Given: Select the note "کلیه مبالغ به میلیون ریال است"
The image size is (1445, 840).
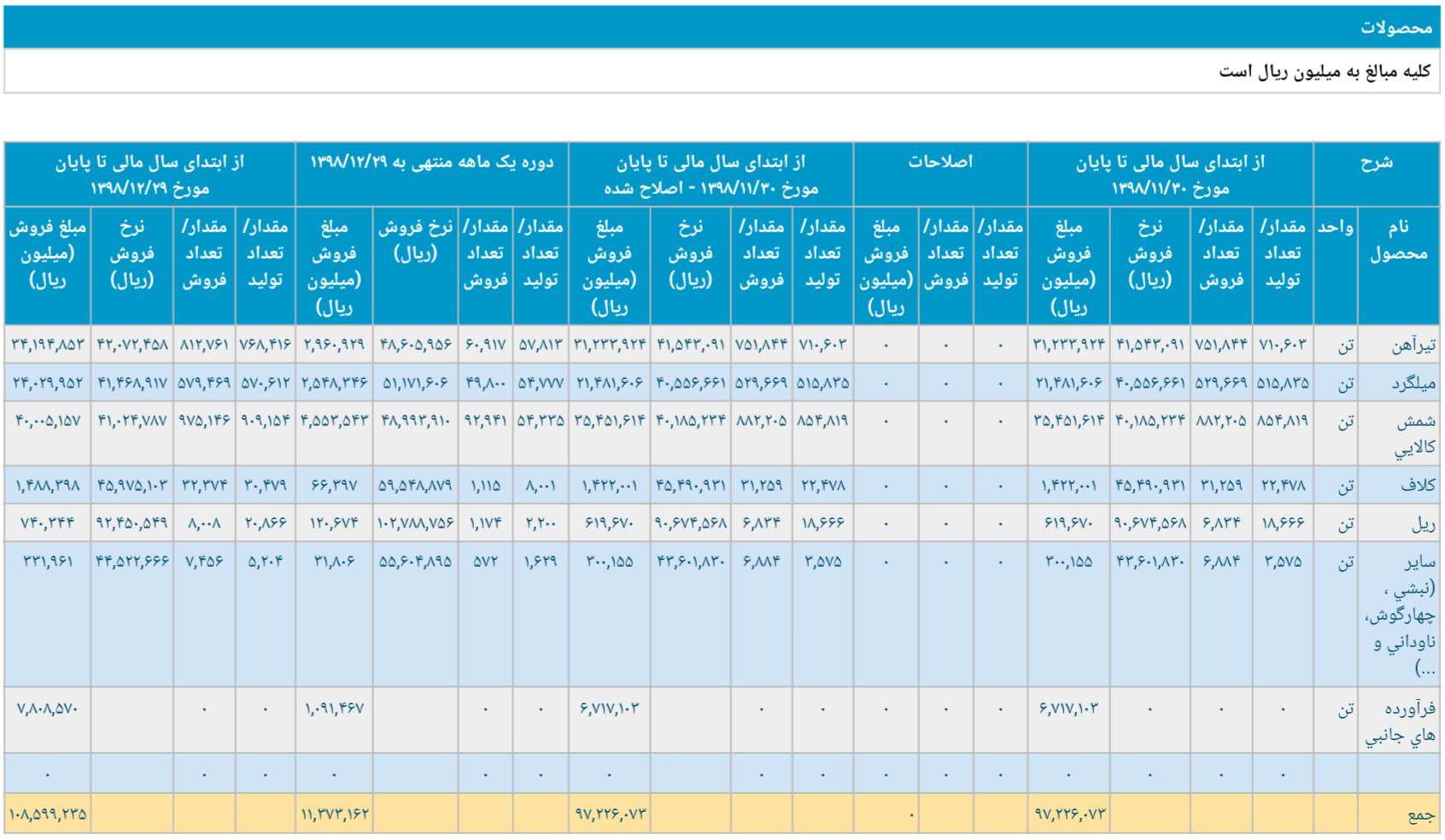Looking at the screenshot, I should pos(1325,72).
